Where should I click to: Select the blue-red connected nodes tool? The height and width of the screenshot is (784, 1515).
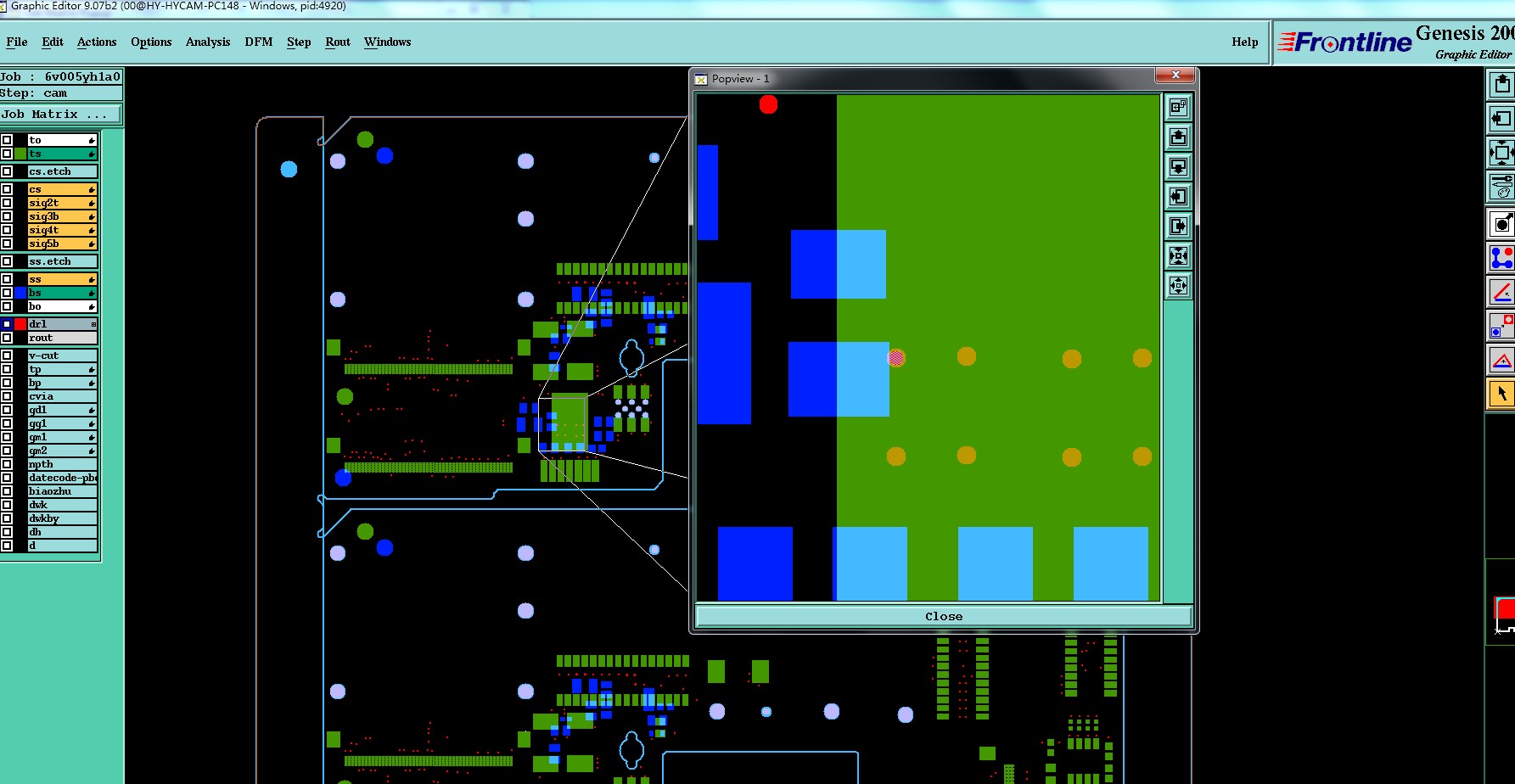(x=1501, y=258)
